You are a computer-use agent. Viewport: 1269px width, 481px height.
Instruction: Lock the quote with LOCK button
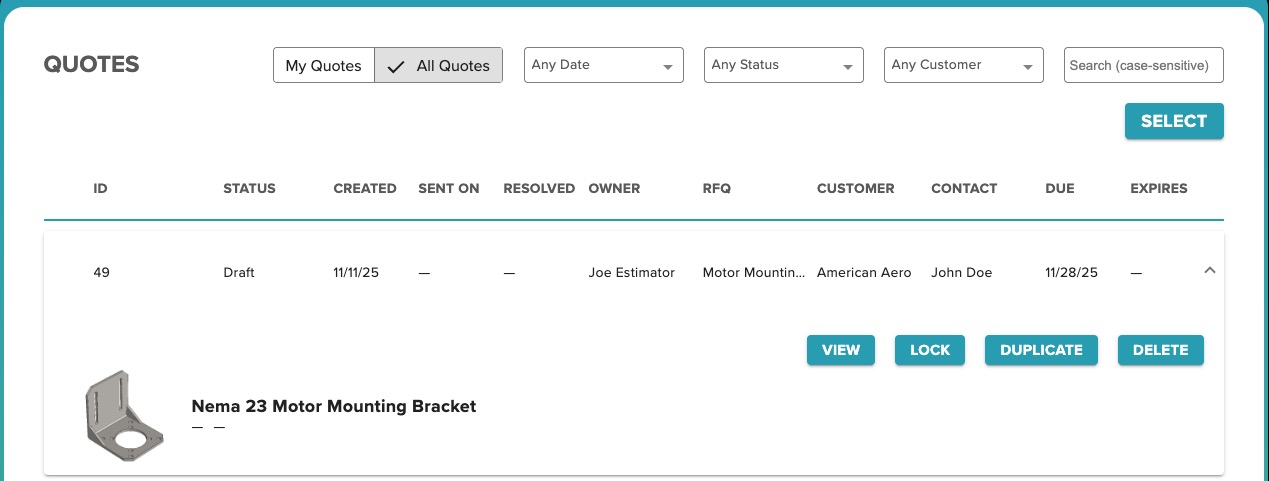[x=929, y=350]
